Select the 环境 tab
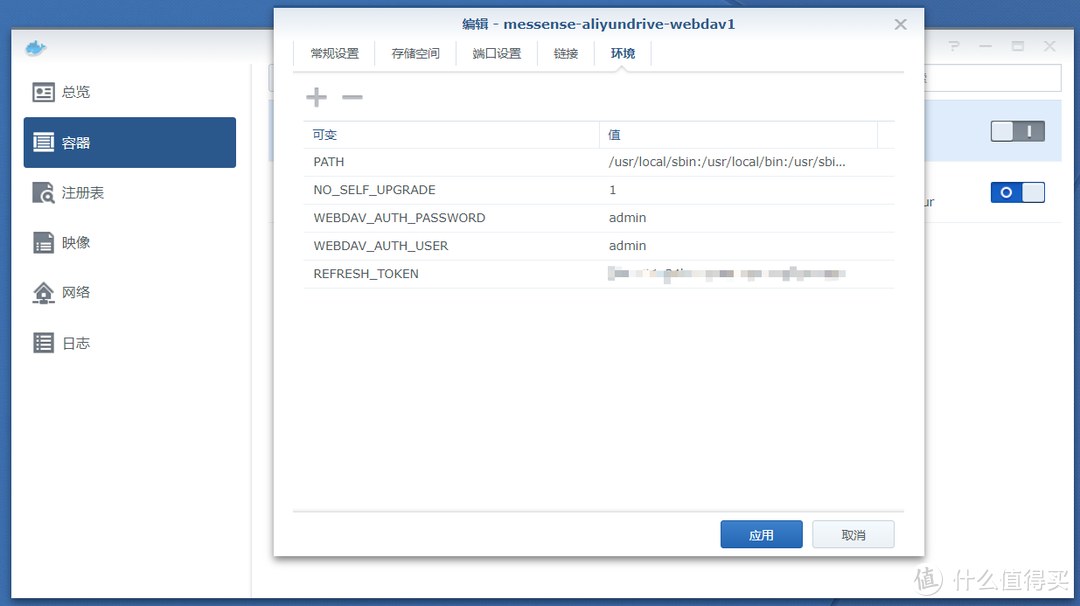 623,54
